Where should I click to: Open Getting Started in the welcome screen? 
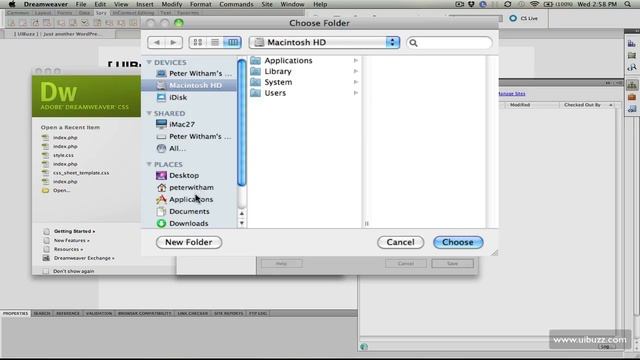pos(74,231)
